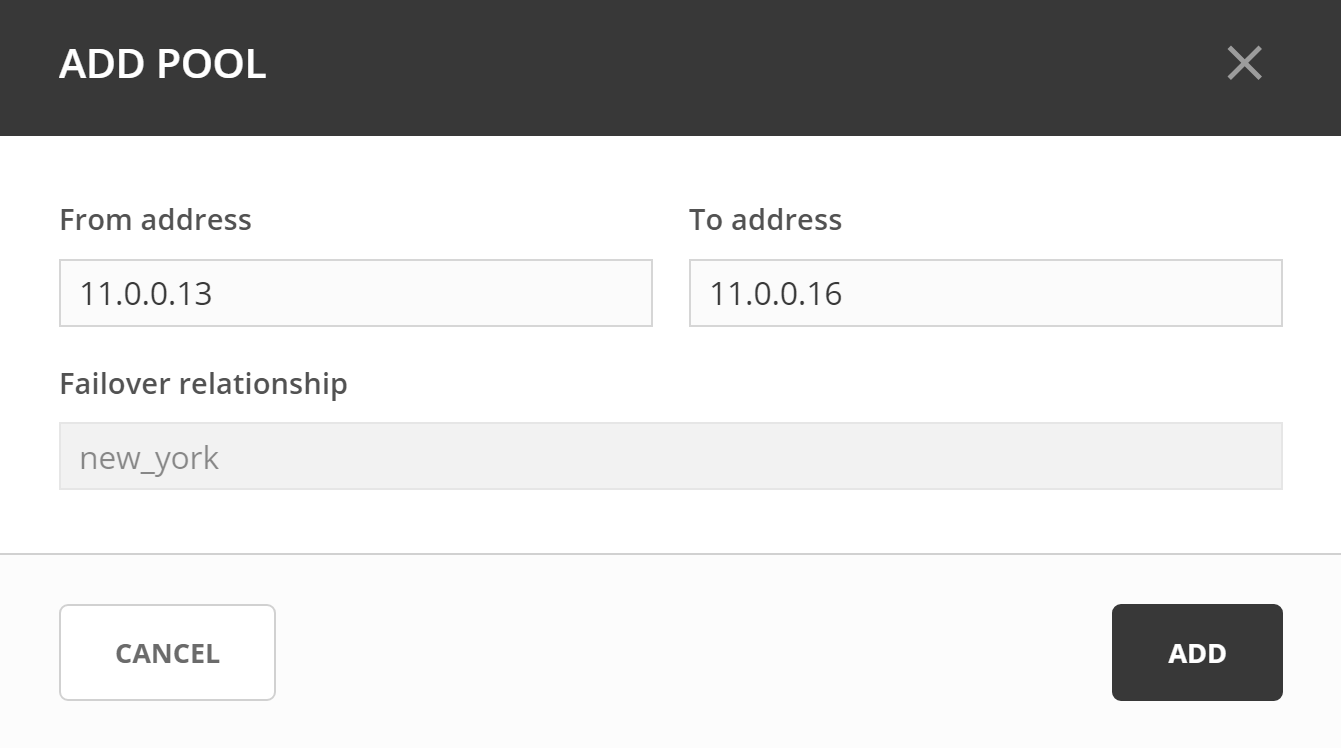Close the Add Pool dialog
Viewport: 1341px width, 748px height.
[1244, 64]
